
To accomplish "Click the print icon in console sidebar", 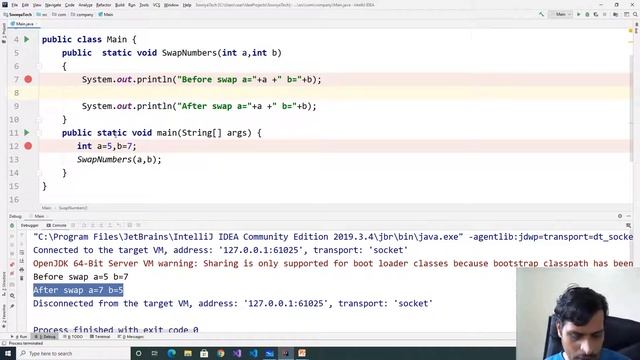I will 22,269.
